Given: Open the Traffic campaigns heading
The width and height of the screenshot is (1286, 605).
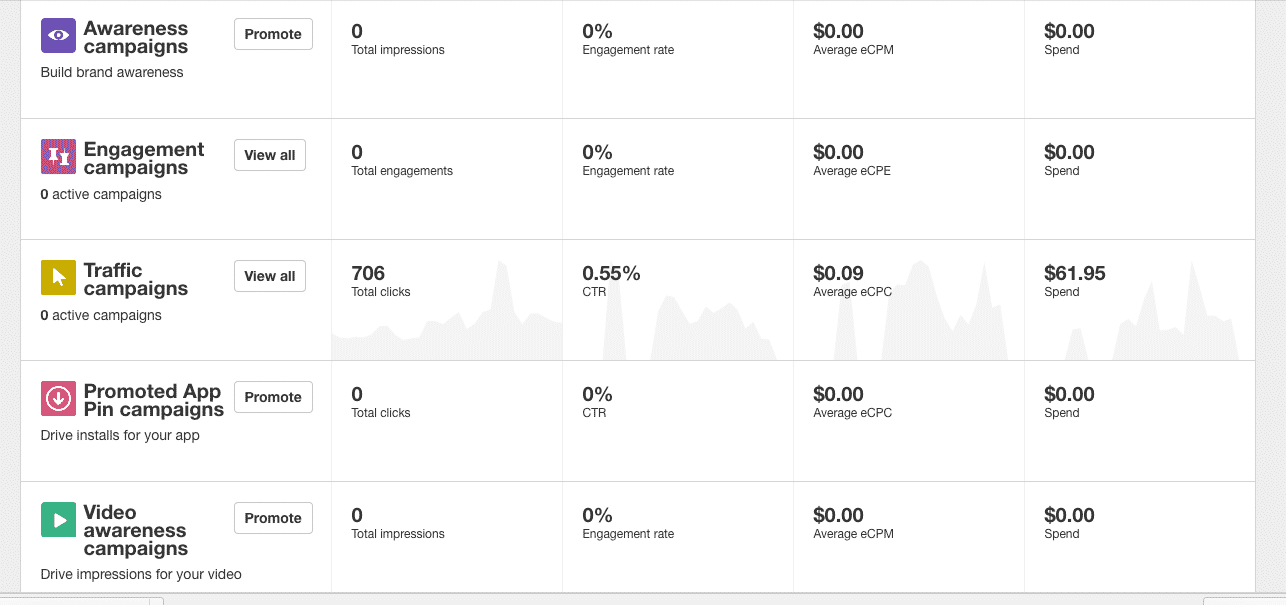Looking at the screenshot, I should tap(135, 279).
